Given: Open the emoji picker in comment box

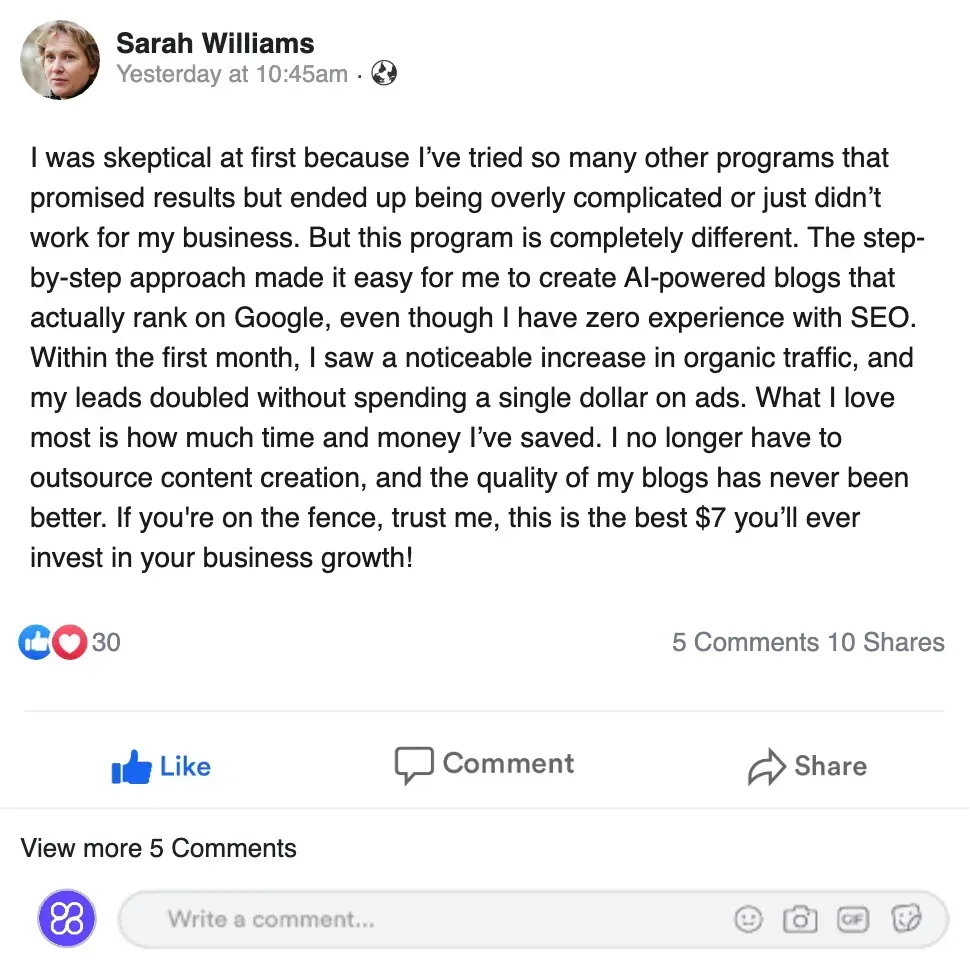Looking at the screenshot, I should (x=748, y=919).
